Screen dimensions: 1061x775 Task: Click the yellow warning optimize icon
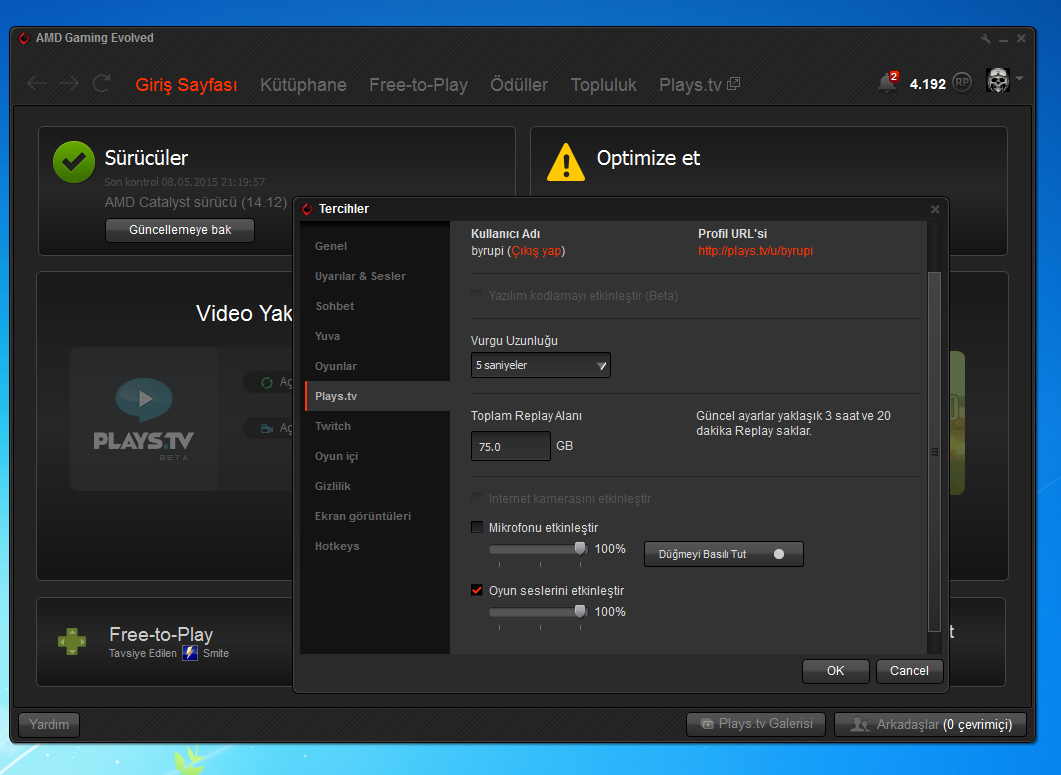(566, 162)
